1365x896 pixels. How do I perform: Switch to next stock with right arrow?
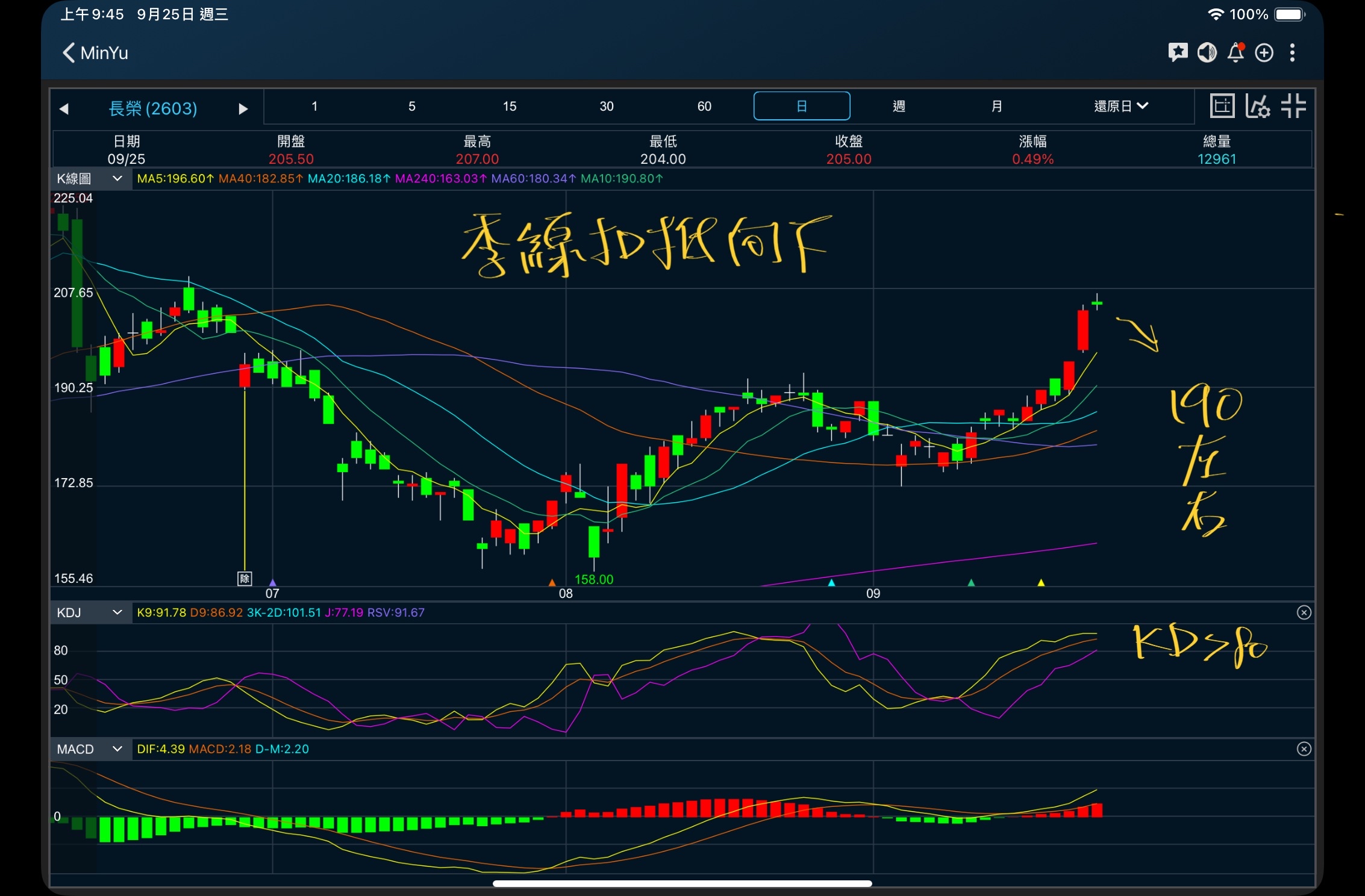point(243,109)
